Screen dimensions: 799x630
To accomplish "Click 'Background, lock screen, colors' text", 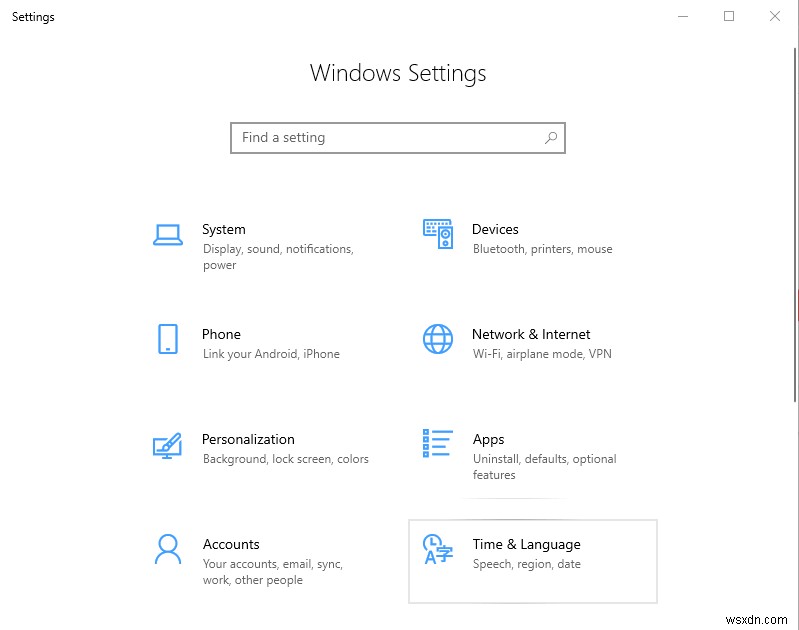I will [285, 459].
